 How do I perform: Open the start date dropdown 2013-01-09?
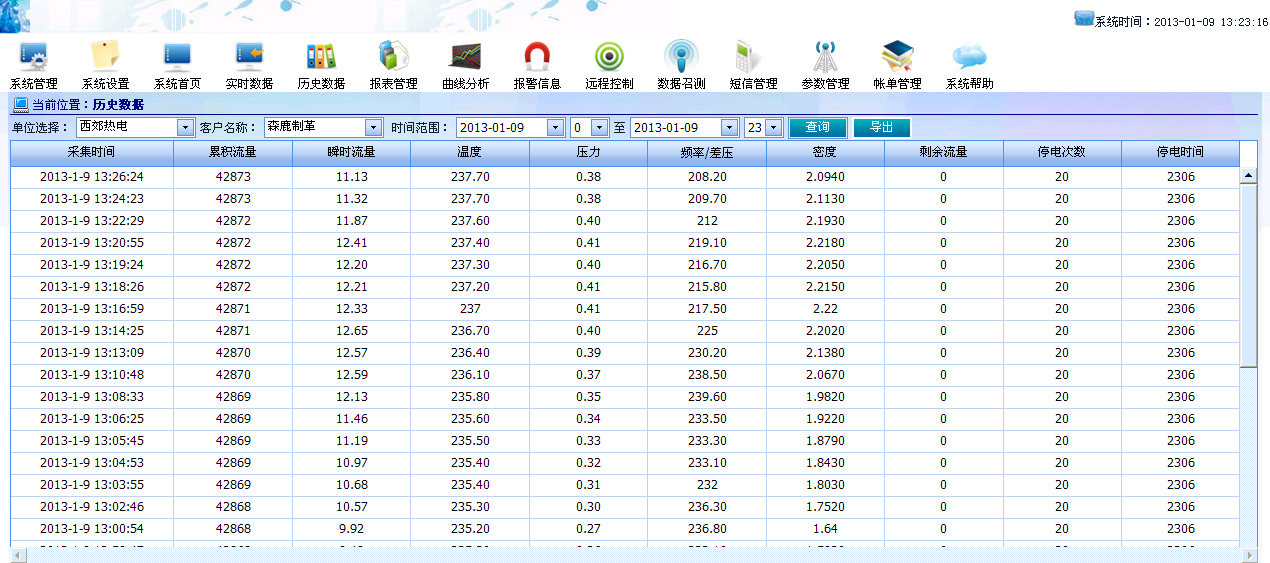pyautogui.click(x=555, y=128)
